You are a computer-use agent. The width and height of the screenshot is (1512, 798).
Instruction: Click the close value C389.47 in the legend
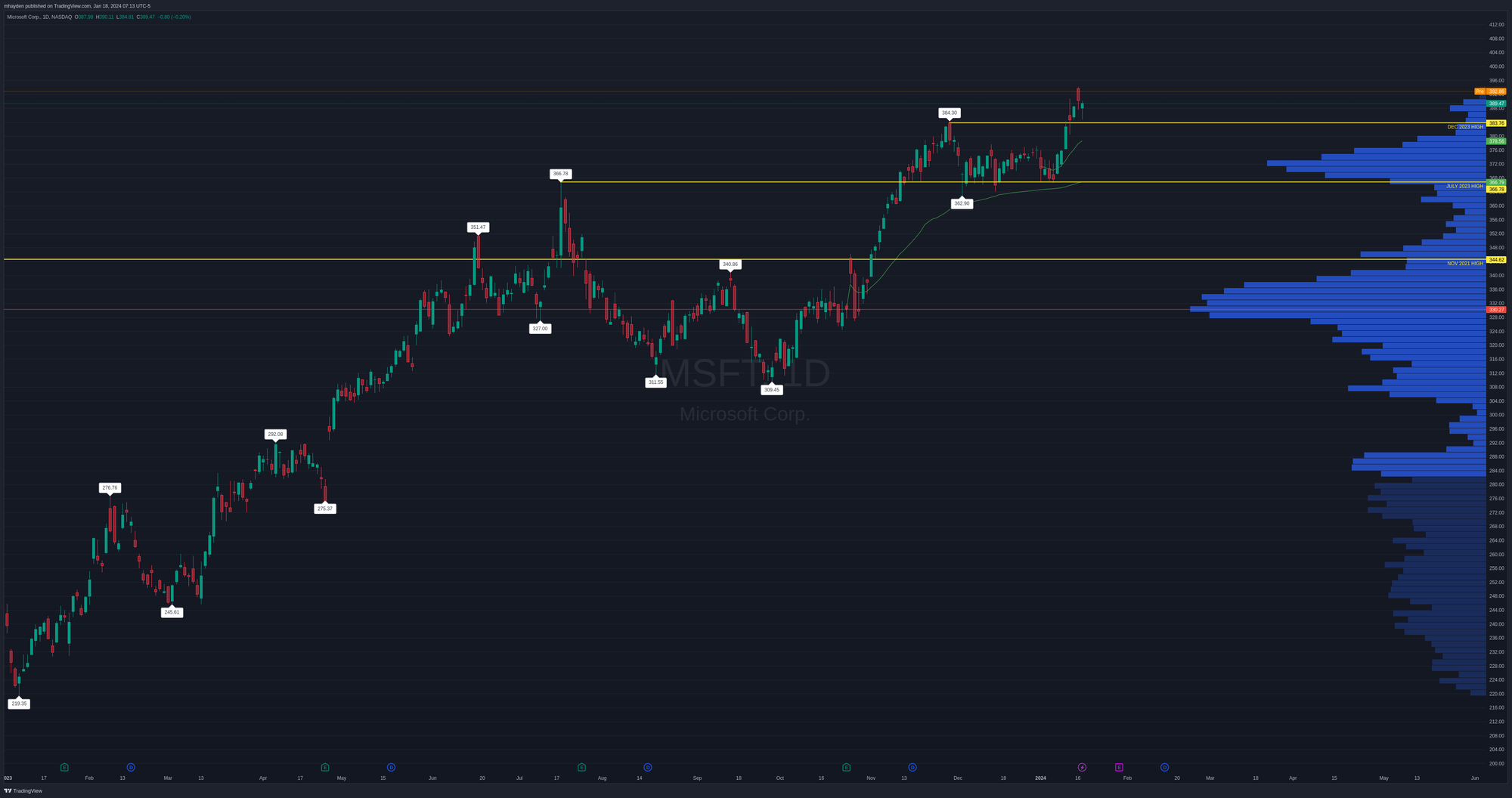(145, 17)
